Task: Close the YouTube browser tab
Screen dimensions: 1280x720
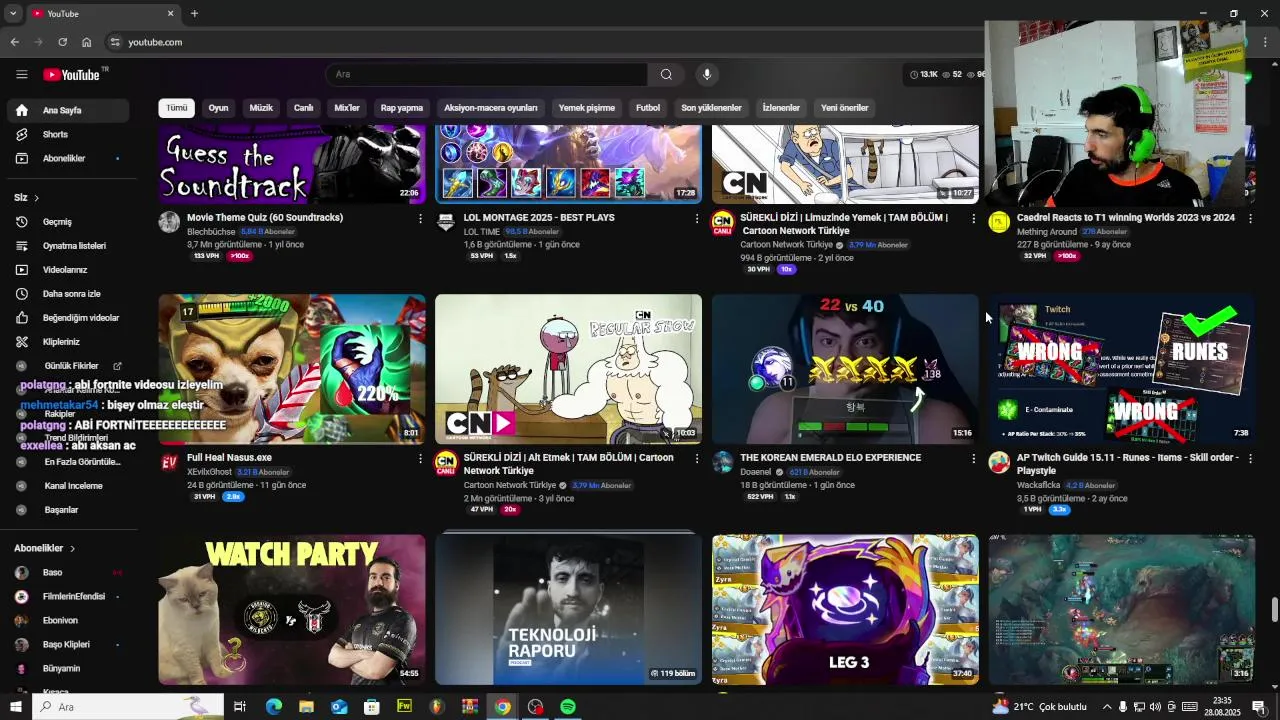Action: pos(170,13)
